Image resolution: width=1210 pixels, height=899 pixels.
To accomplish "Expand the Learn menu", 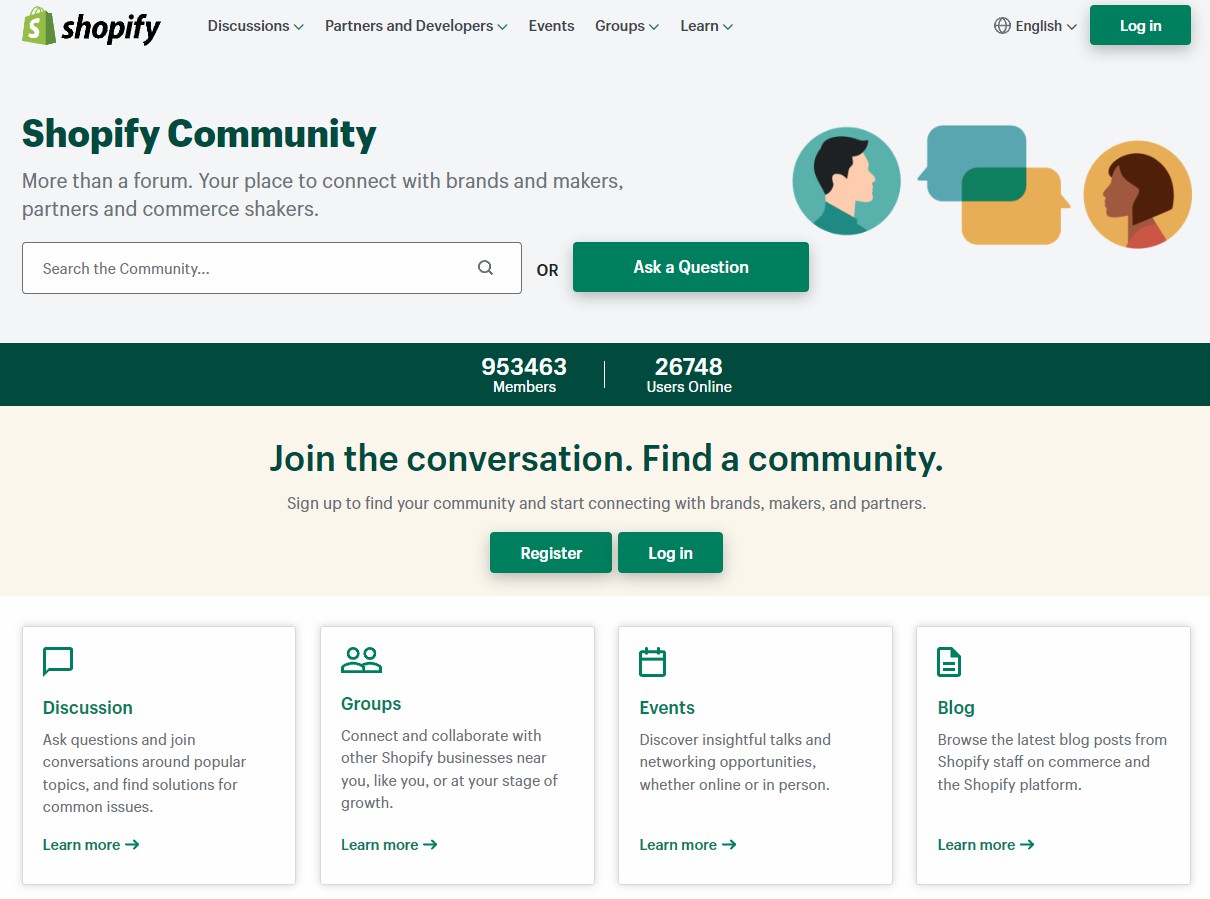I will (x=706, y=26).
